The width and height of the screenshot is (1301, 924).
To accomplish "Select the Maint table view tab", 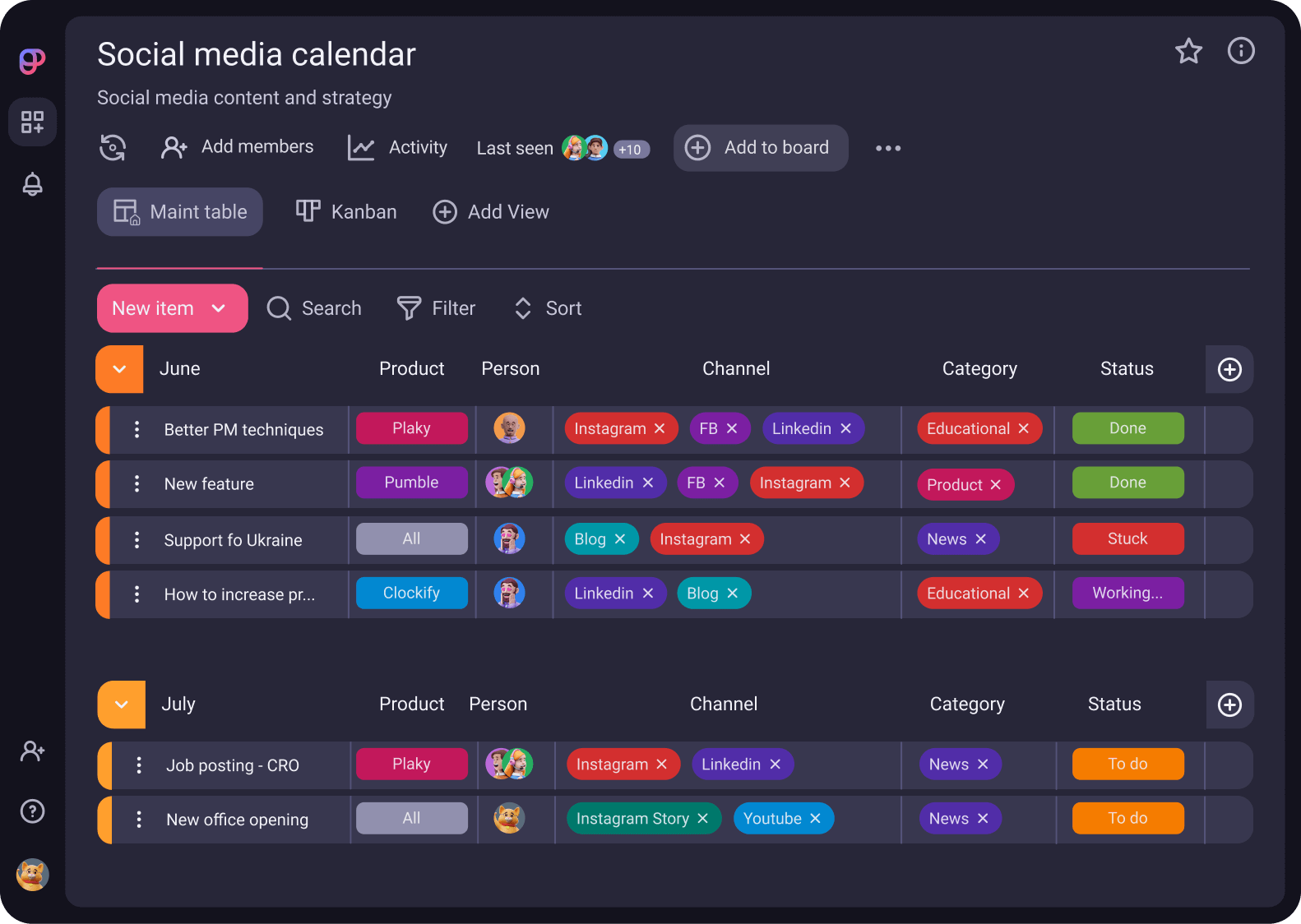I will coord(180,212).
